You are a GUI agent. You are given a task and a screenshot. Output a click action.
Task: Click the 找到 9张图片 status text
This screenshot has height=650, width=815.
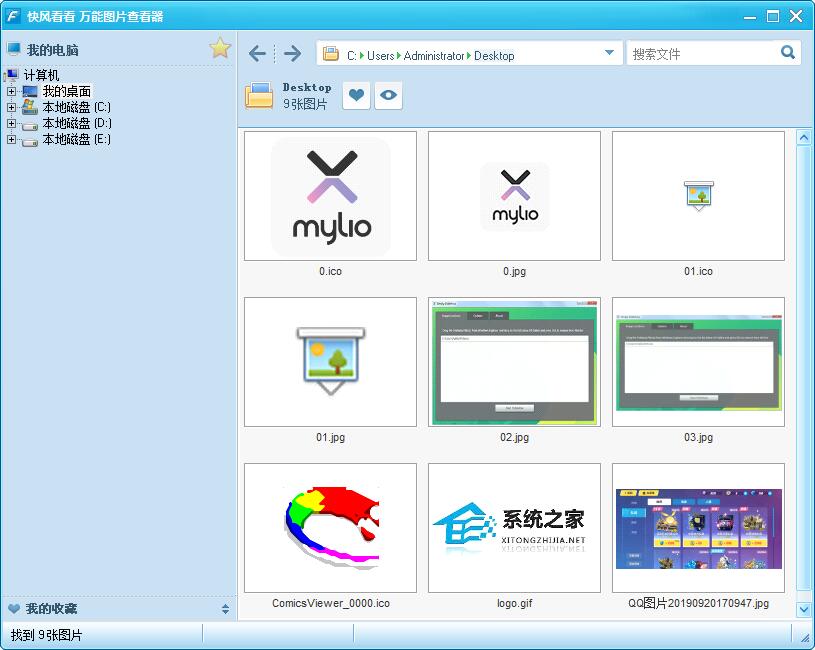(x=46, y=635)
